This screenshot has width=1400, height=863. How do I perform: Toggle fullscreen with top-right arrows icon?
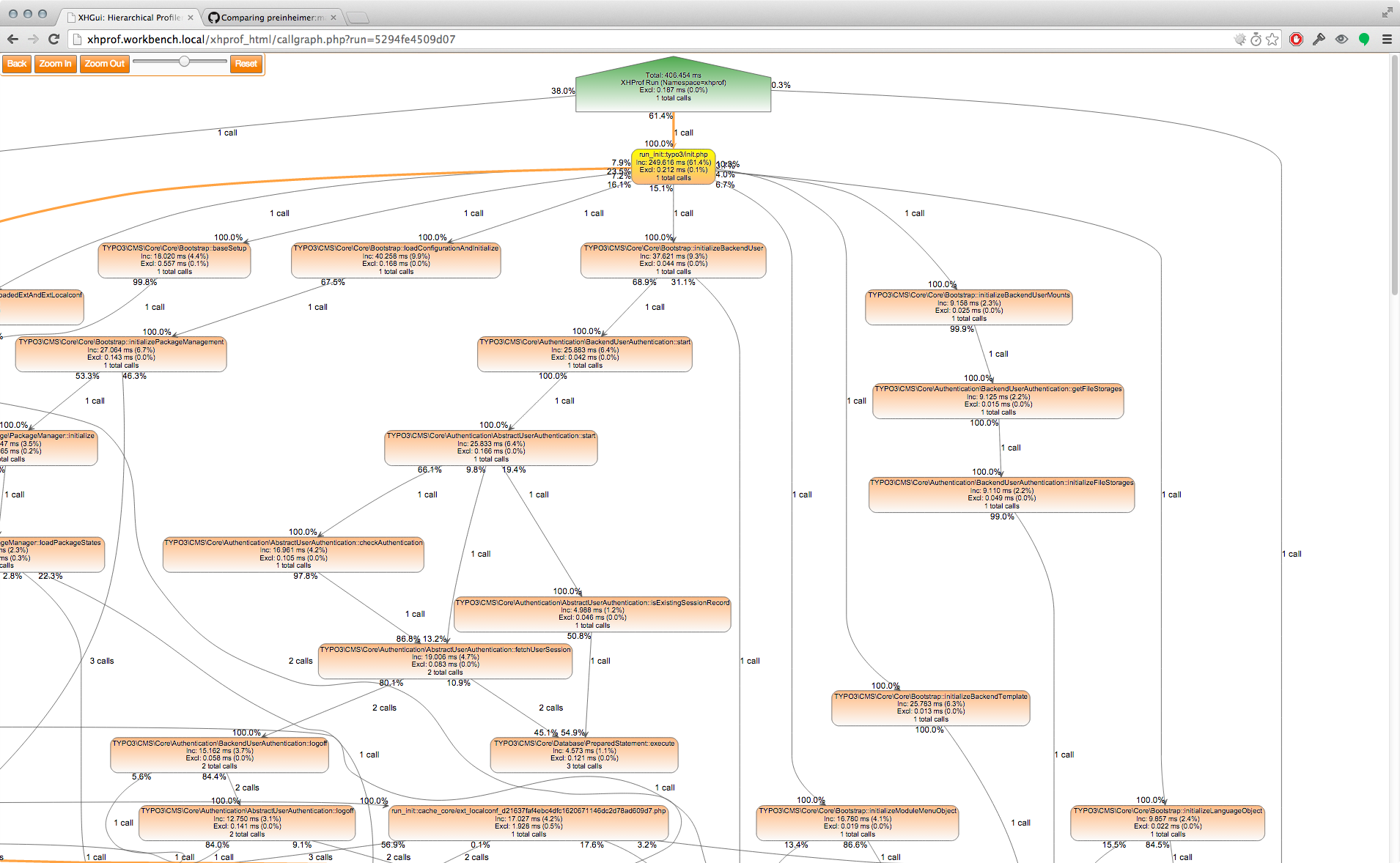(1387, 12)
